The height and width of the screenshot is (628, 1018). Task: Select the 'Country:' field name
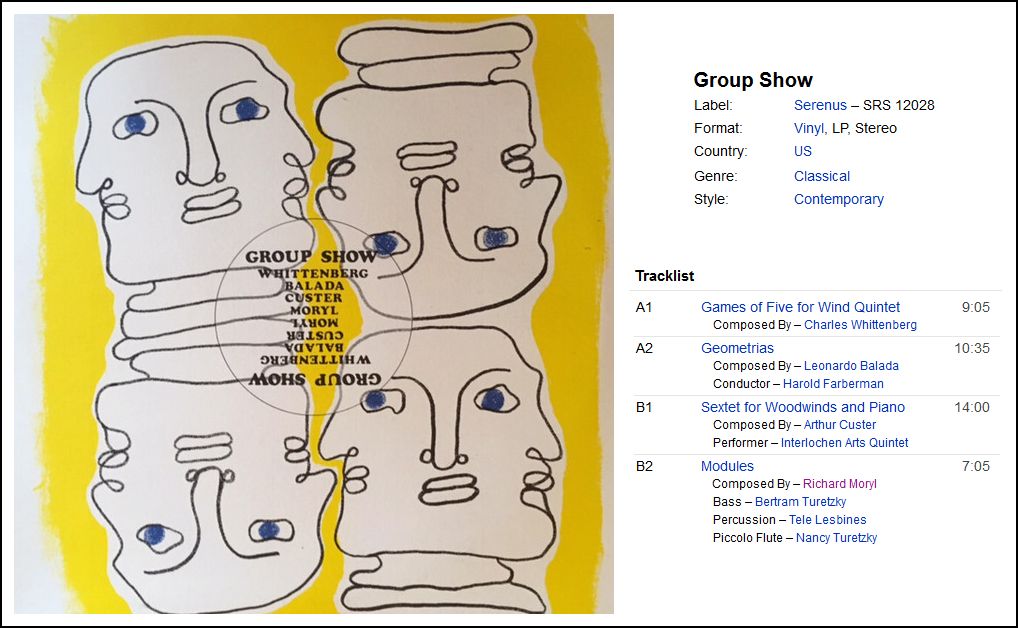pos(721,151)
